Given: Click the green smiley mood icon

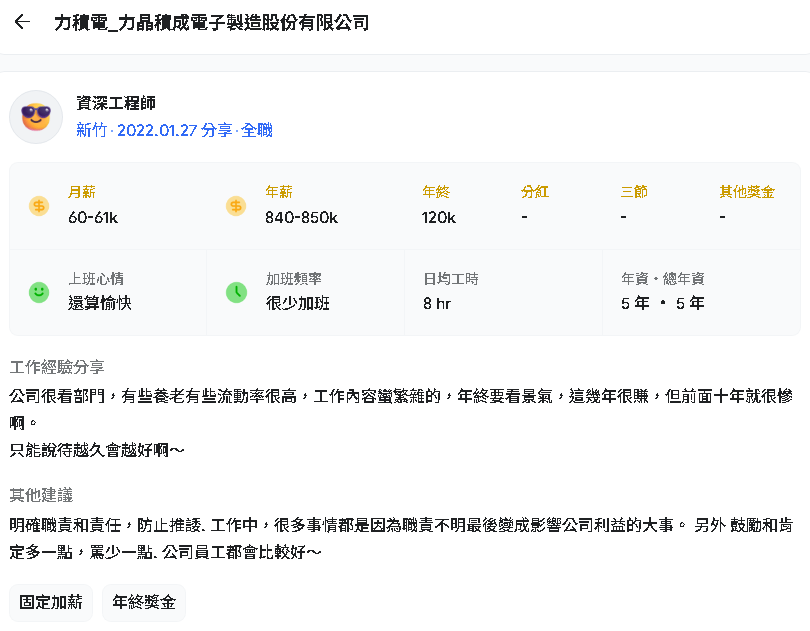Looking at the screenshot, I should pyautogui.click(x=39, y=293).
